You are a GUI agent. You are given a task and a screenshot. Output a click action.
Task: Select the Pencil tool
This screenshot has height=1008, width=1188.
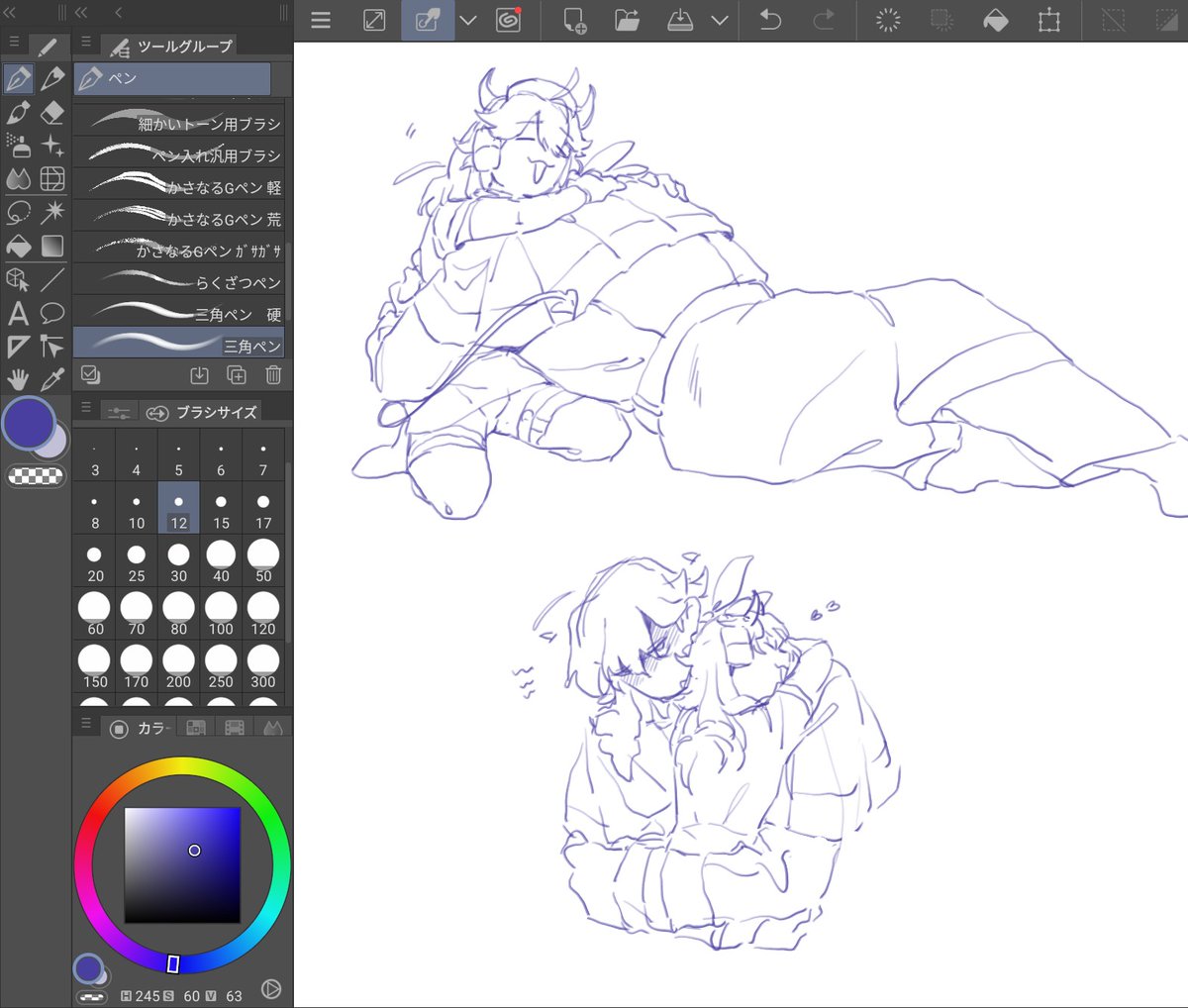click(52, 78)
